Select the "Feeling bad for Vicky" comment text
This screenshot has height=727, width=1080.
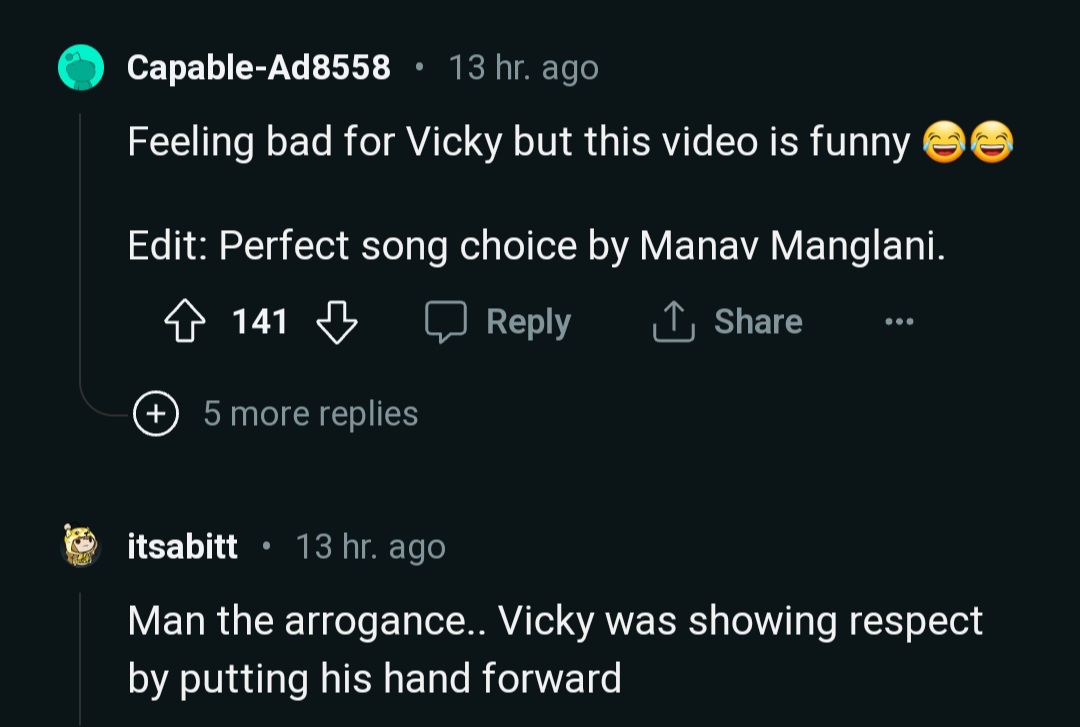(x=518, y=143)
